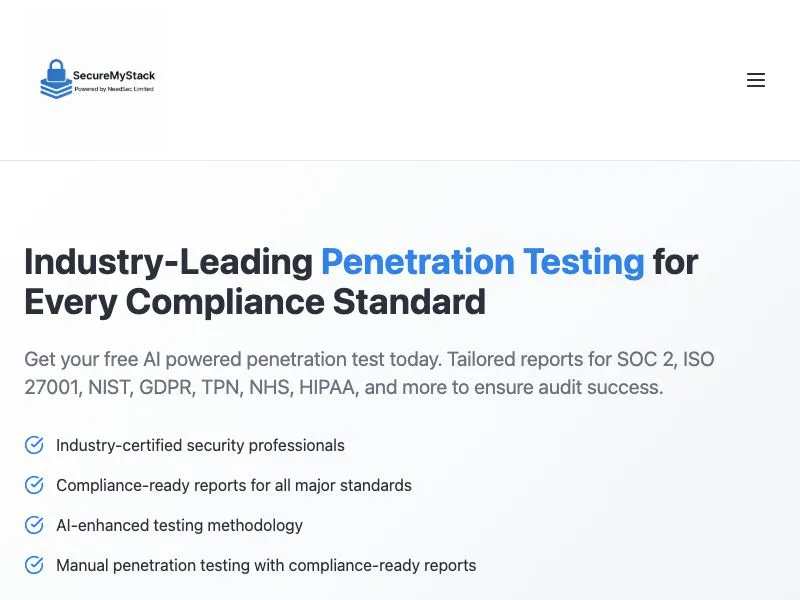Image resolution: width=800 pixels, height=600 pixels.
Task: Select Manual penetration testing with compliance-ready reports
Action: click(266, 565)
